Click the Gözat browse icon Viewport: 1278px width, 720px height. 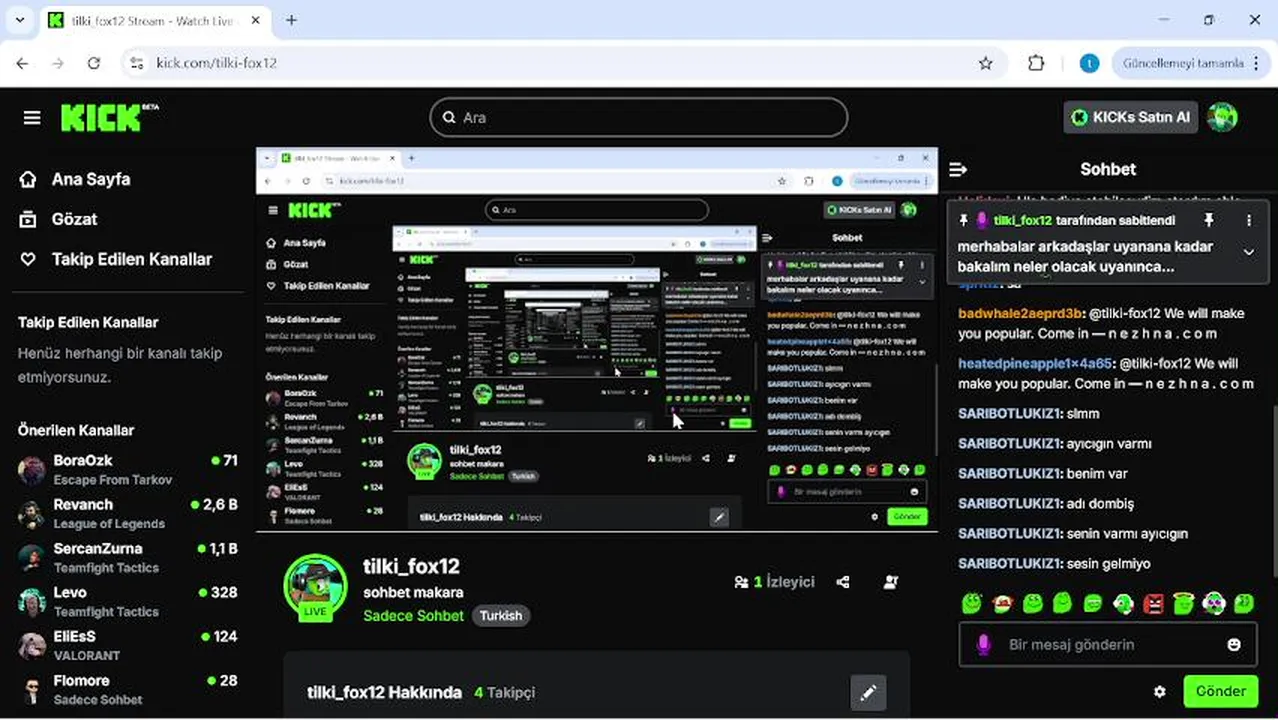(28, 219)
